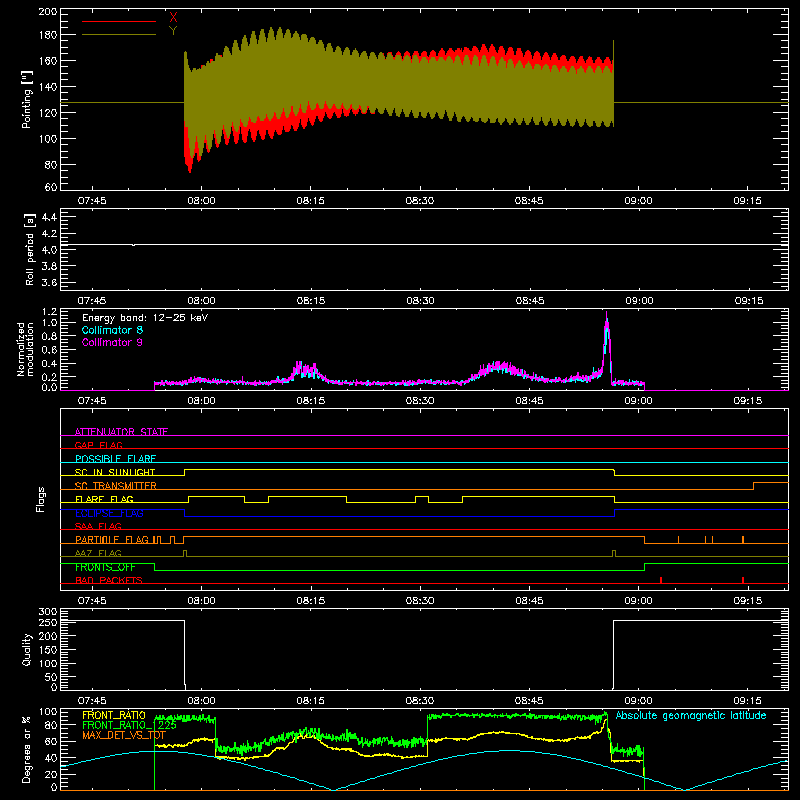Click the 60 tick on the Pointing axis
The image size is (800, 800).
(x=51, y=187)
